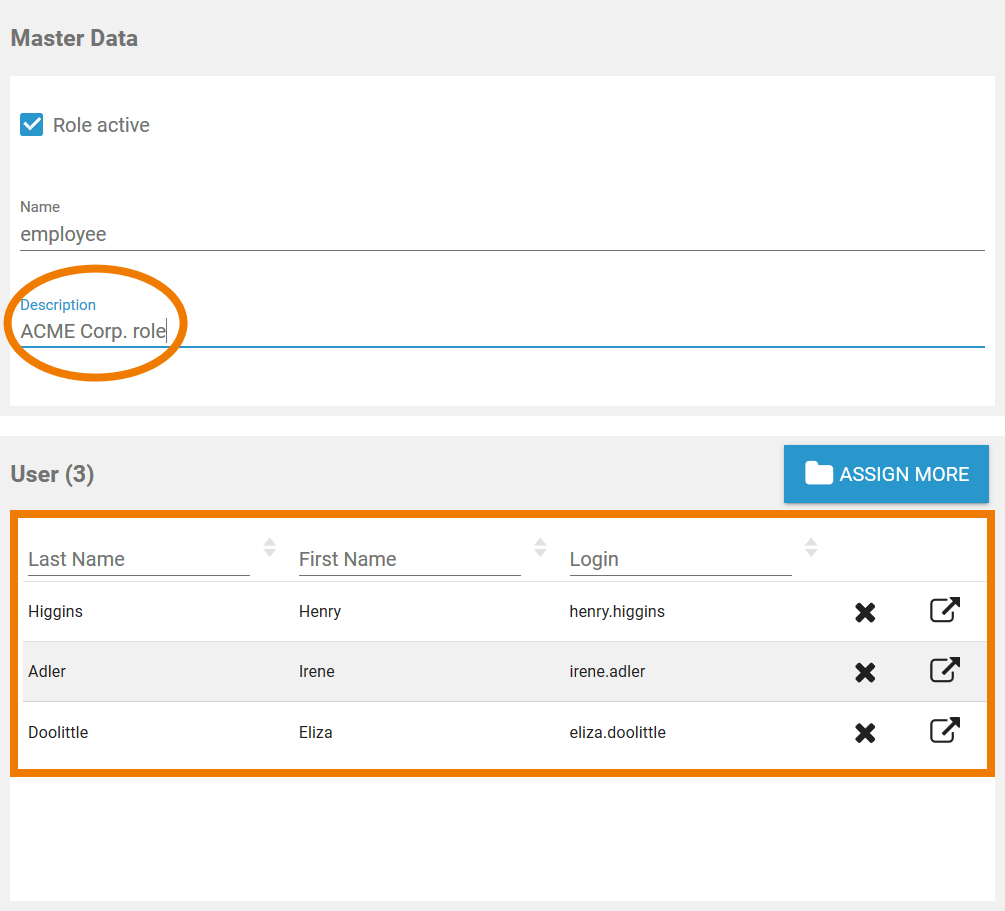Screen dimensions: 1005x911
Task: Sort users by First Name arrows
Action: tap(540, 547)
